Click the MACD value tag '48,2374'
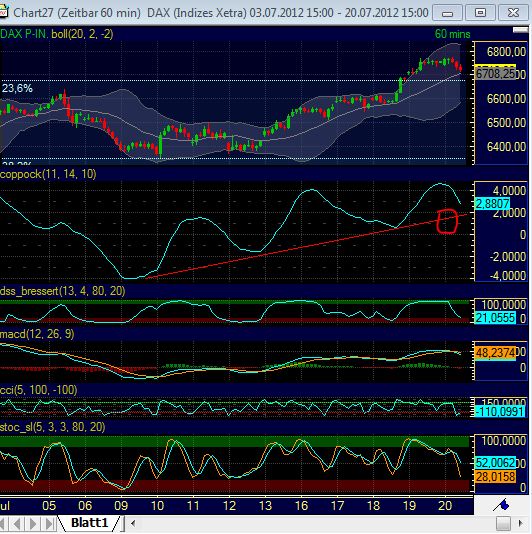This screenshot has width=532, height=534. (495, 353)
